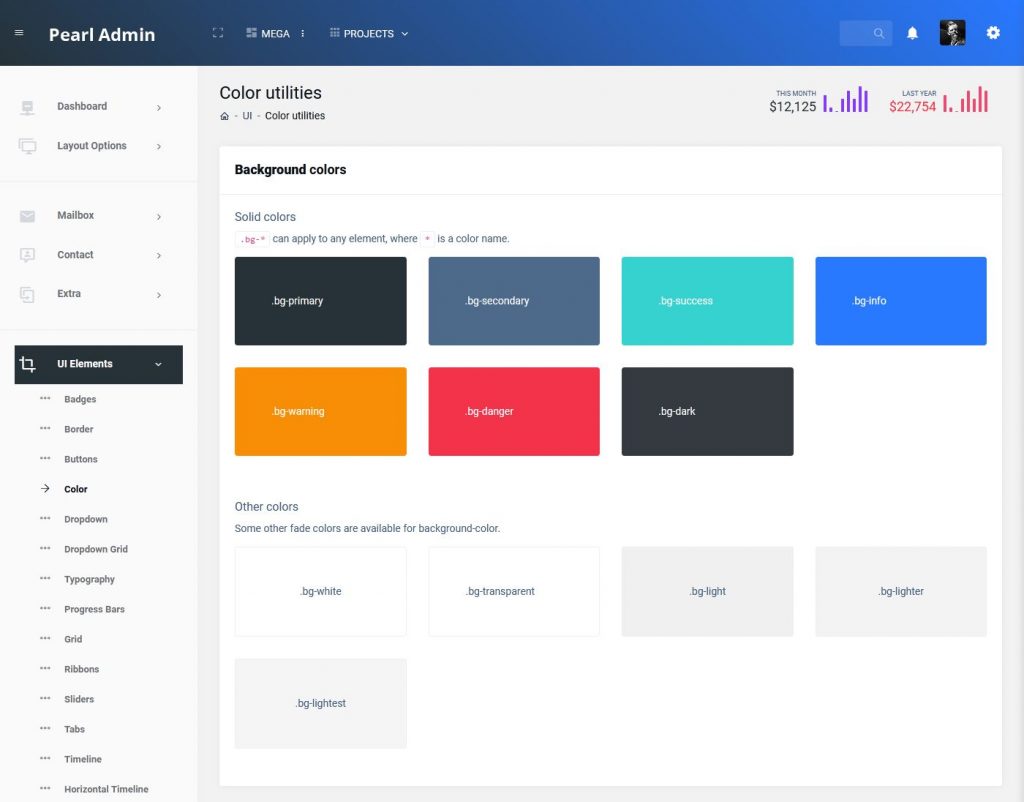Expand the Contact menu chevron
This screenshot has height=802, width=1024.
pos(159,255)
